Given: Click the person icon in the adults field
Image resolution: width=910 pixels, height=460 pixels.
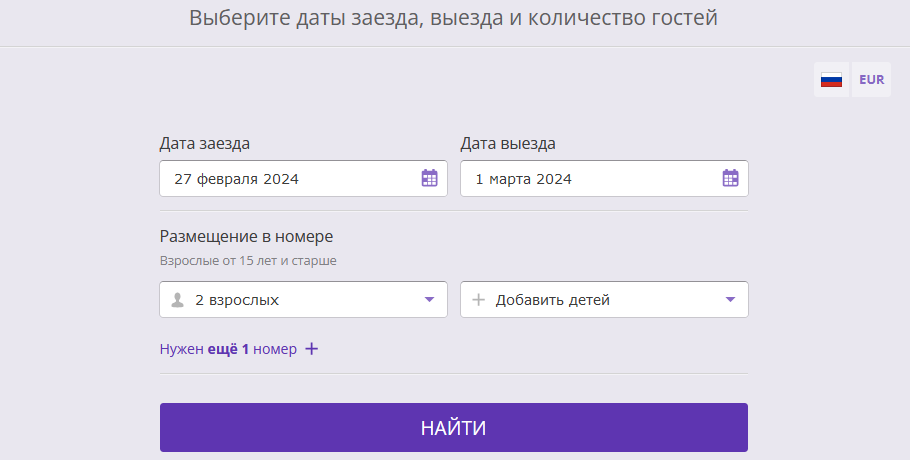Looking at the screenshot, I should tap(178, 300).
